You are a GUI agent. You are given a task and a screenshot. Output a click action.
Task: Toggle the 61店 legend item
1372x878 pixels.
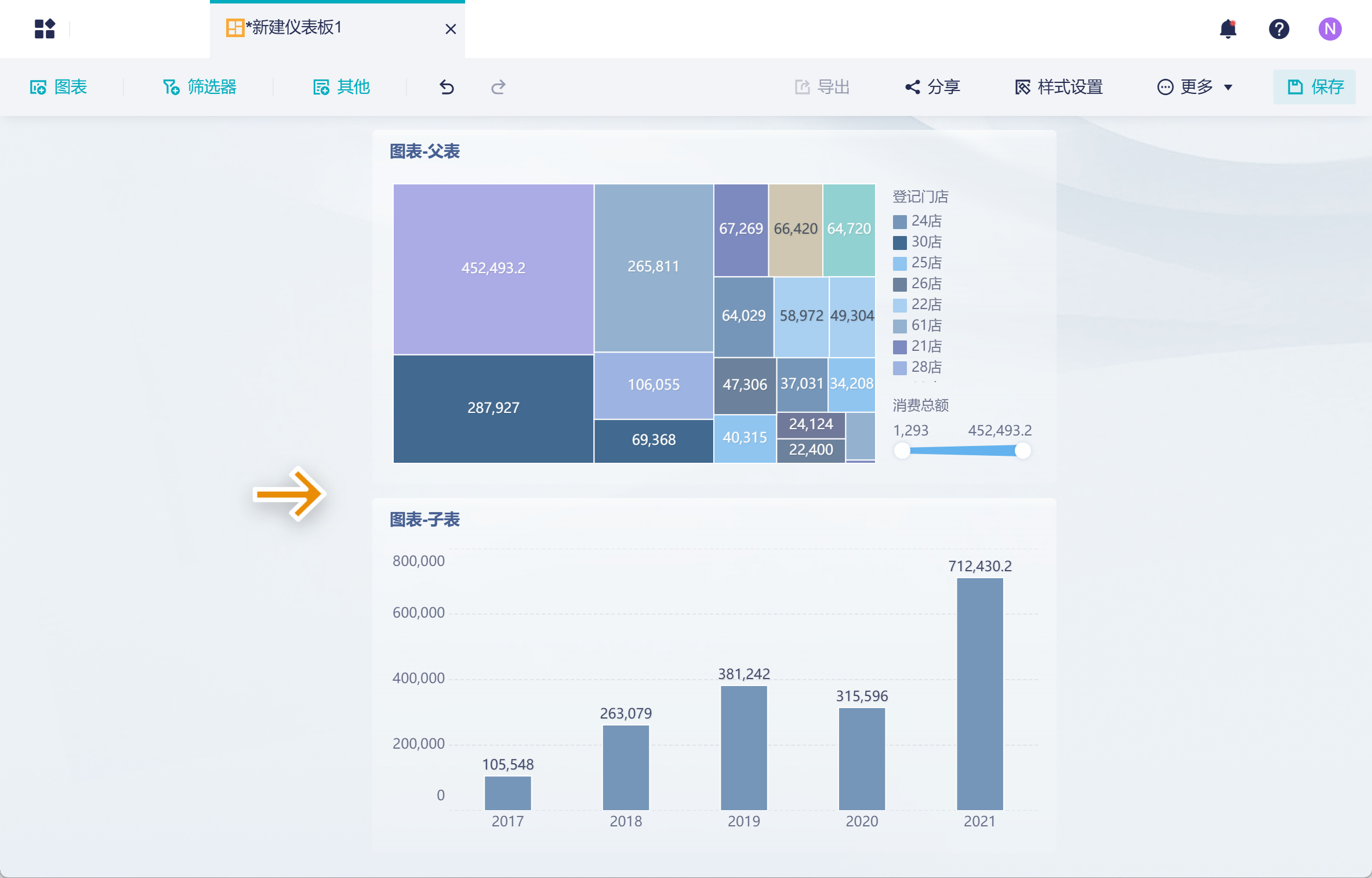(x=917, y=325)
